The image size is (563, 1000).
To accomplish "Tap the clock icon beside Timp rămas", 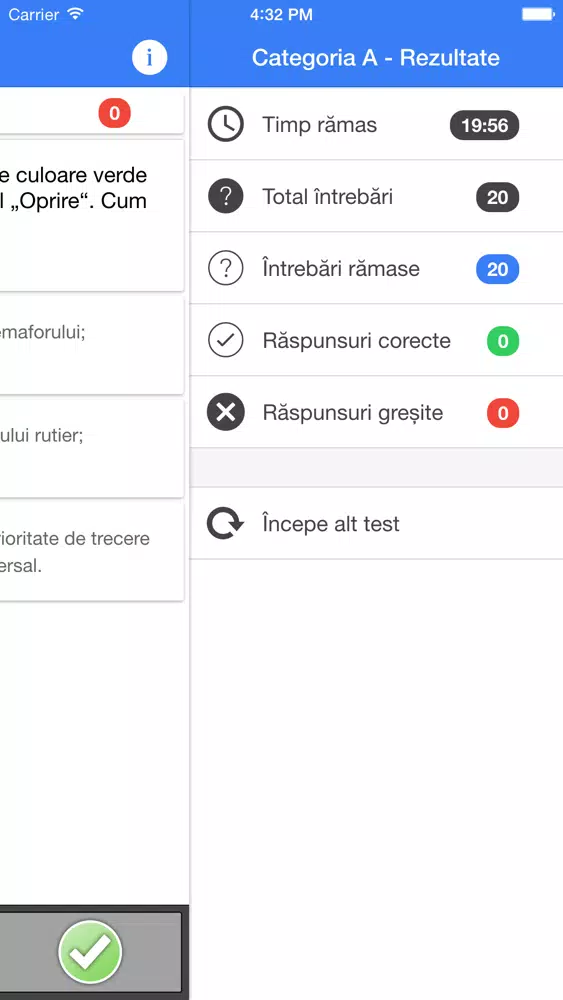I will 226,124.
